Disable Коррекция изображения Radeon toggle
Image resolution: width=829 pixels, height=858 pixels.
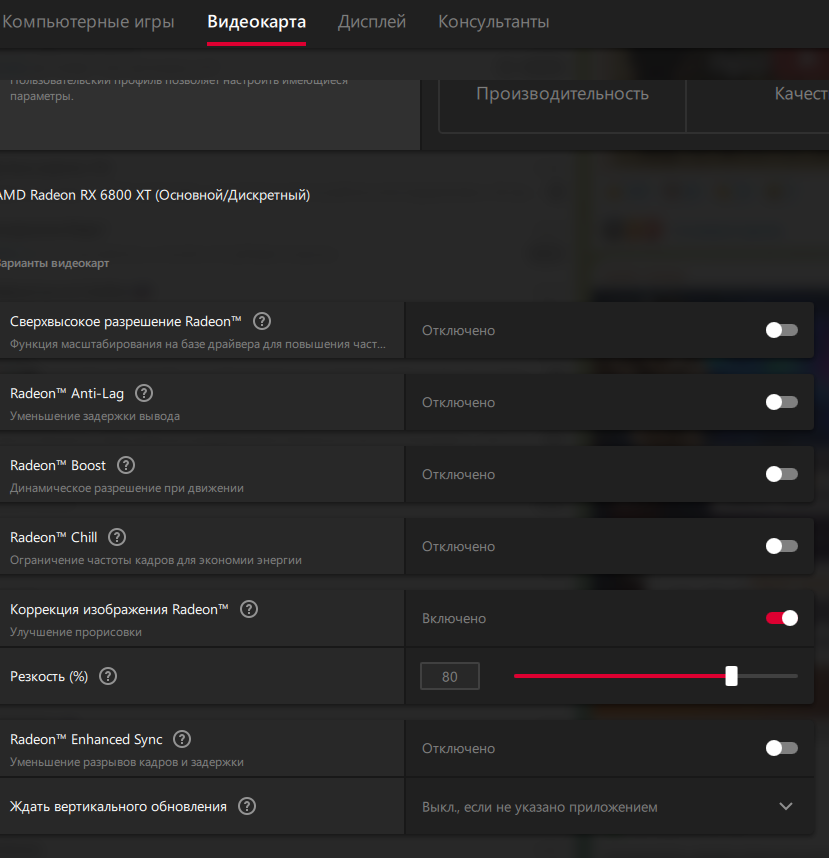781,618
